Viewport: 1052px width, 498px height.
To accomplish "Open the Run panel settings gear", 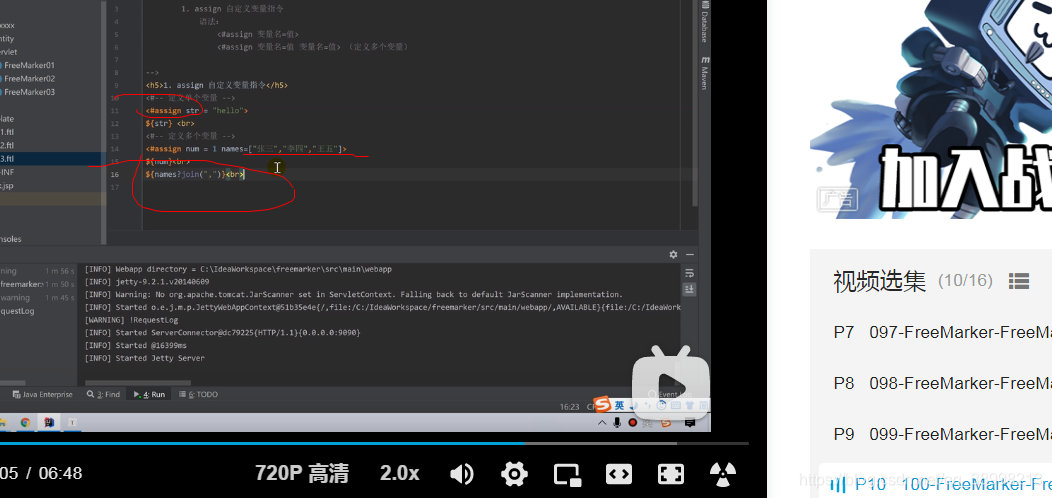I will 673,254.
